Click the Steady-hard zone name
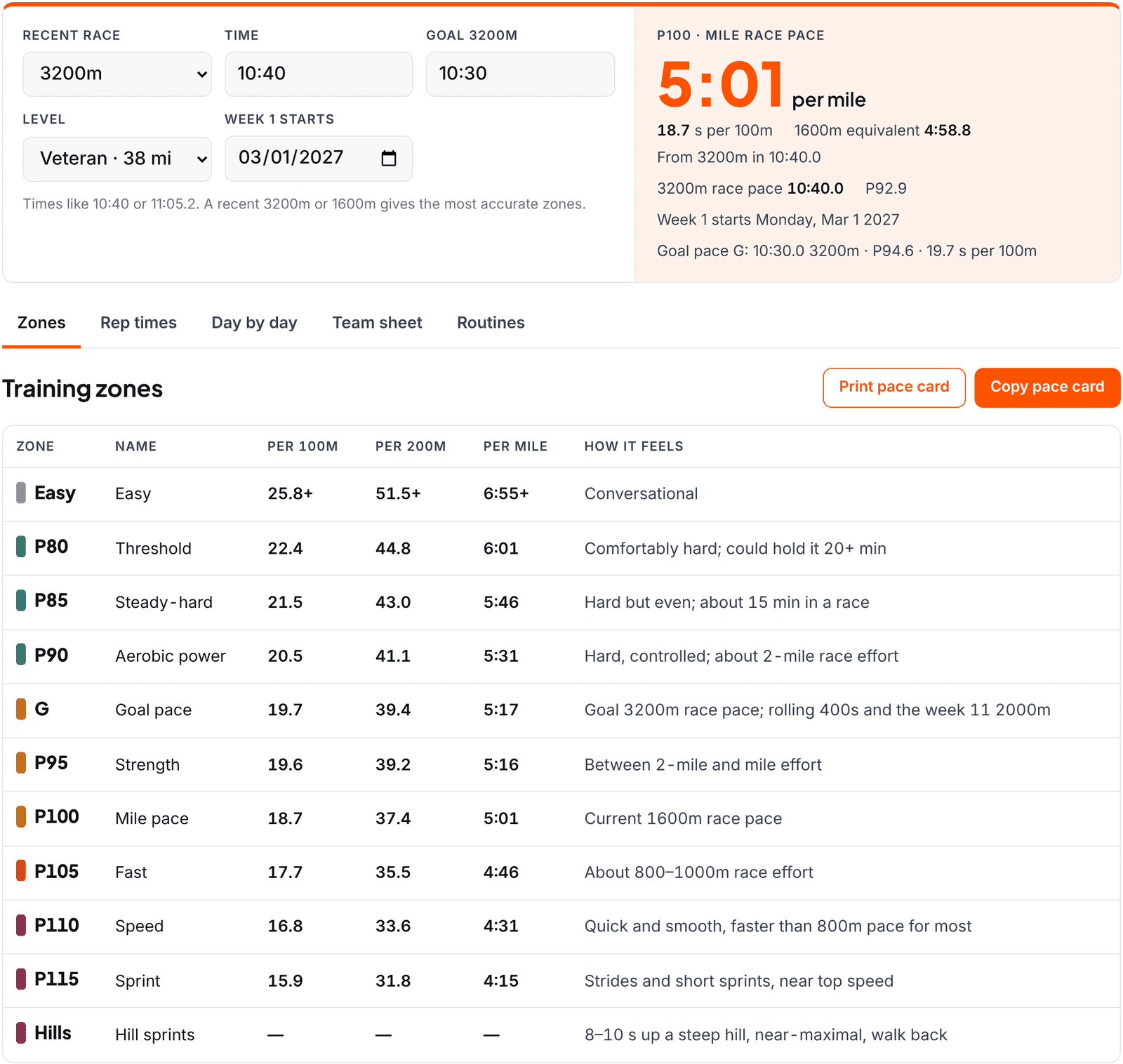This screenshot has height=1064, width=1123. 164,602
